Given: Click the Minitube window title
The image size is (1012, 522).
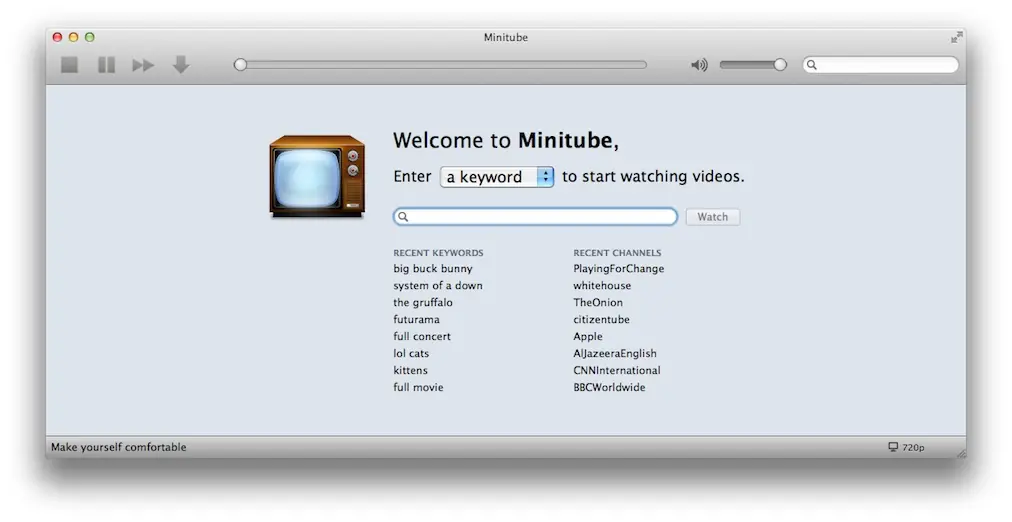Looking at the screenshot, I should pos(506,37).
